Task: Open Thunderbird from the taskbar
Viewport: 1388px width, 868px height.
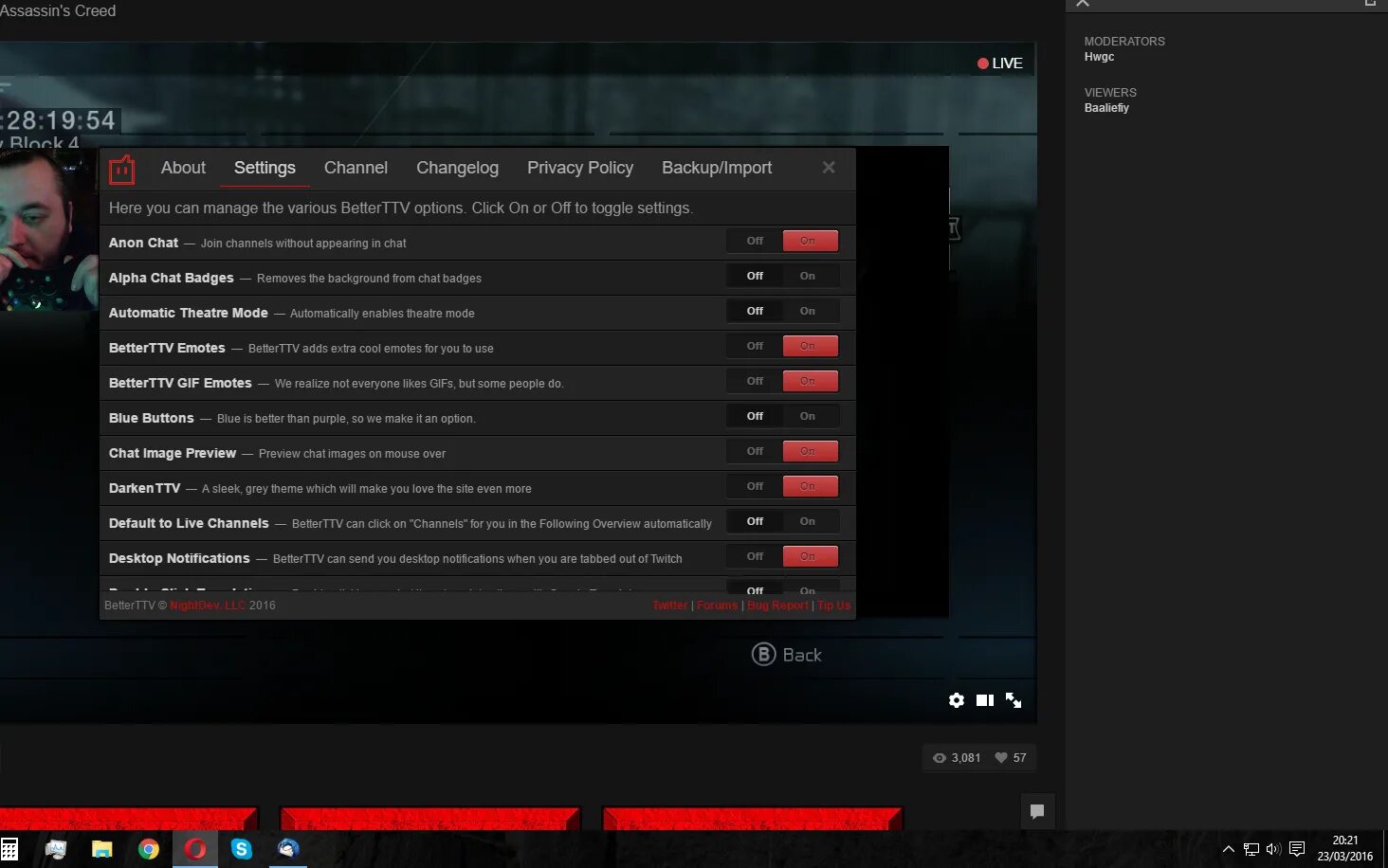Action: click(x=288, y=849)
